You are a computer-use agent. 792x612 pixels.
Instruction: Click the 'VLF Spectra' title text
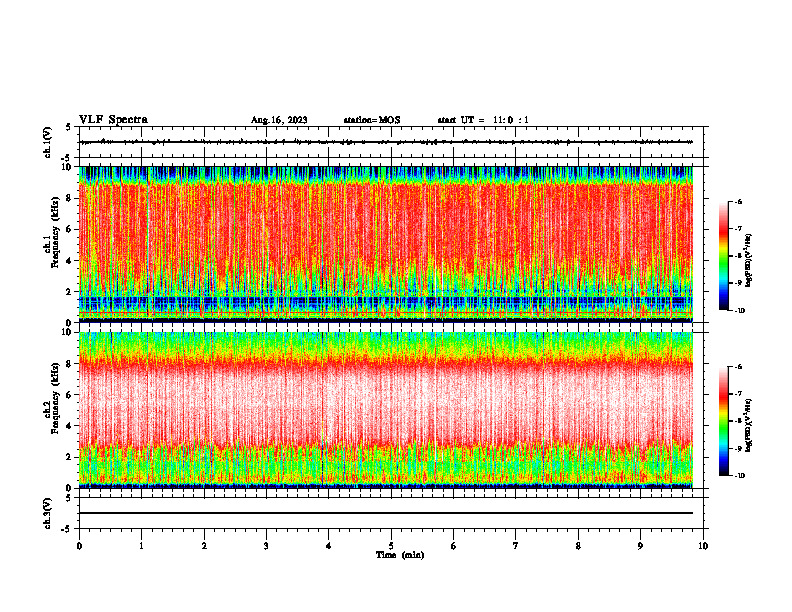113,120
